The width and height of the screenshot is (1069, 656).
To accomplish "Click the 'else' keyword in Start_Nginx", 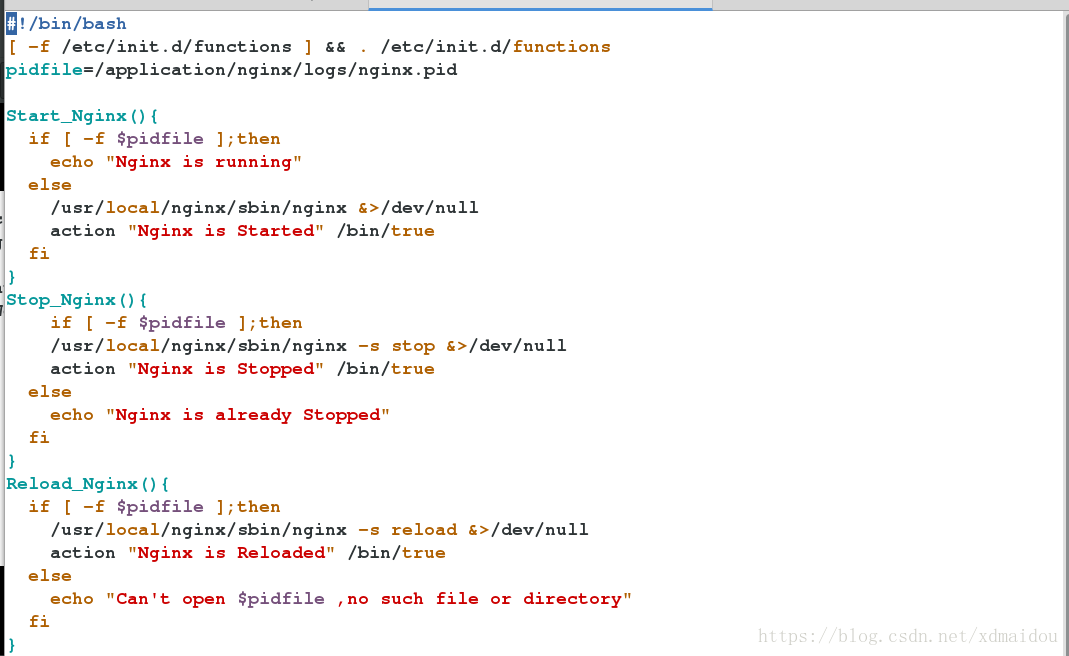I will coord(50,185).
